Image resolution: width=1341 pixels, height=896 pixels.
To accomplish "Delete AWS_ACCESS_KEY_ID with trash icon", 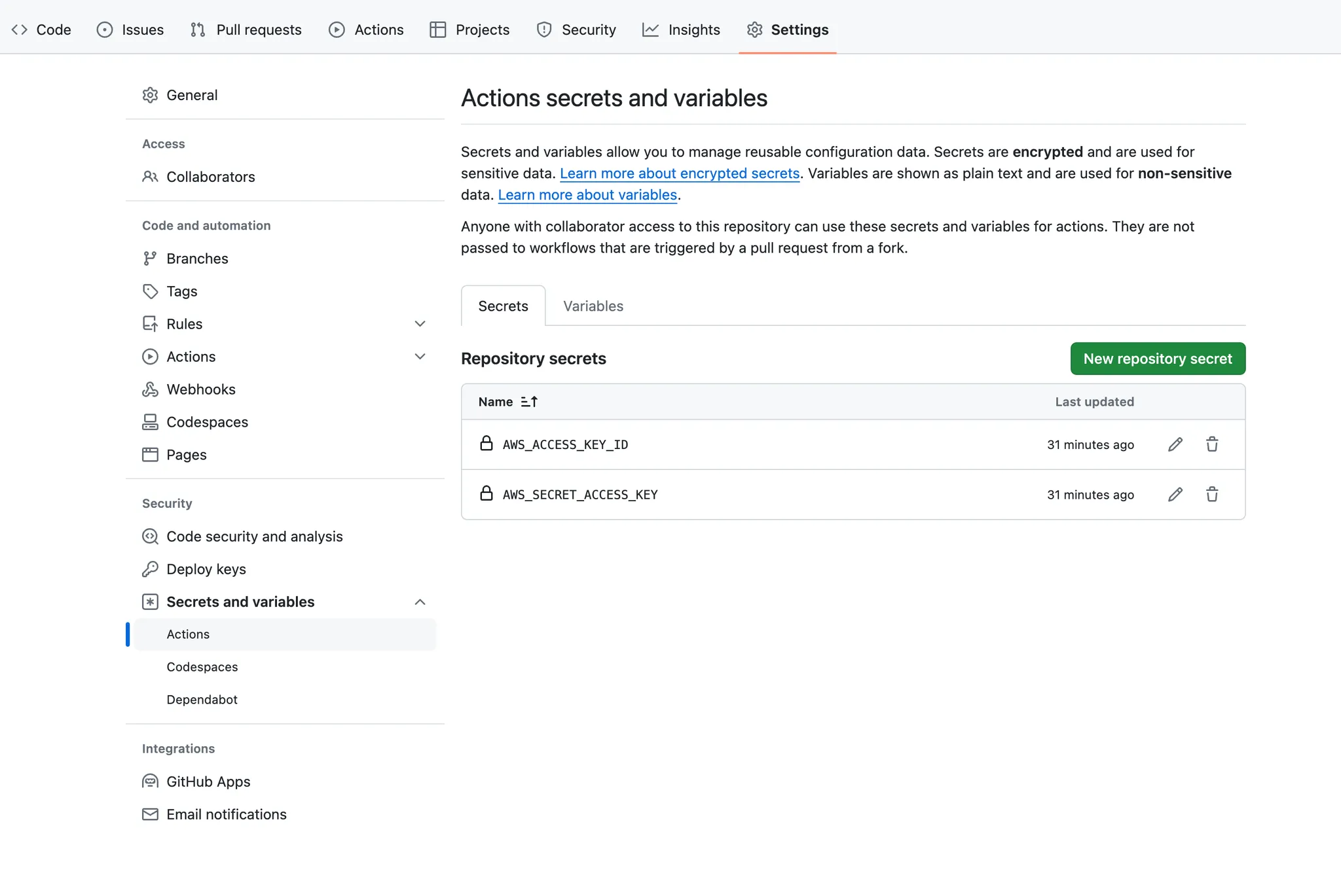I will (x=1212, y=444).
